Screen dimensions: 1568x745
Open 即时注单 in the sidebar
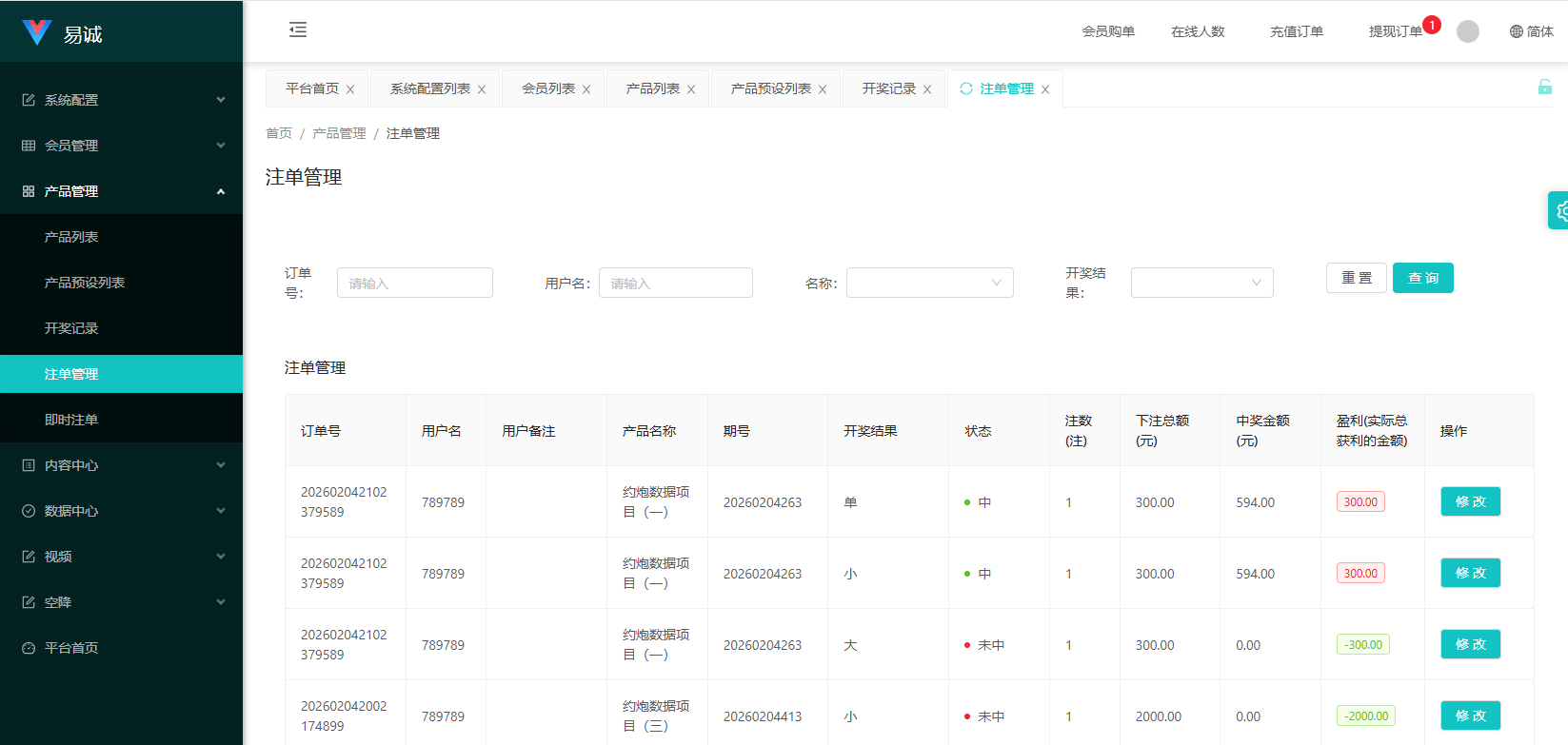click(71, 420)
